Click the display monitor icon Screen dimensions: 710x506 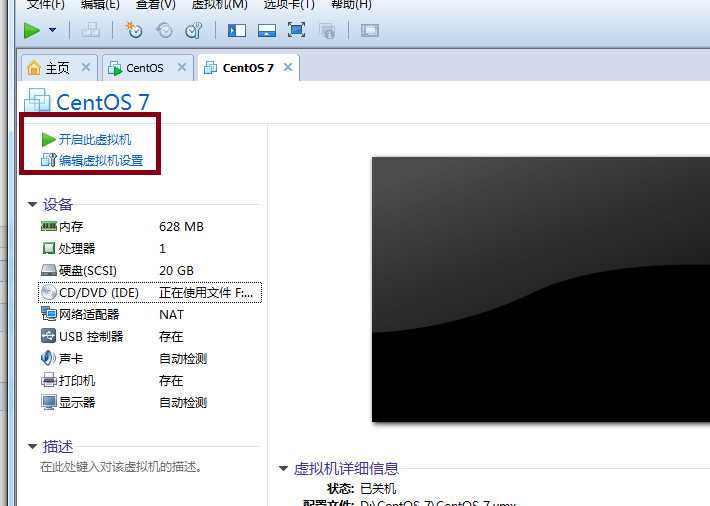pyautogui.click(x=48, y=402)
